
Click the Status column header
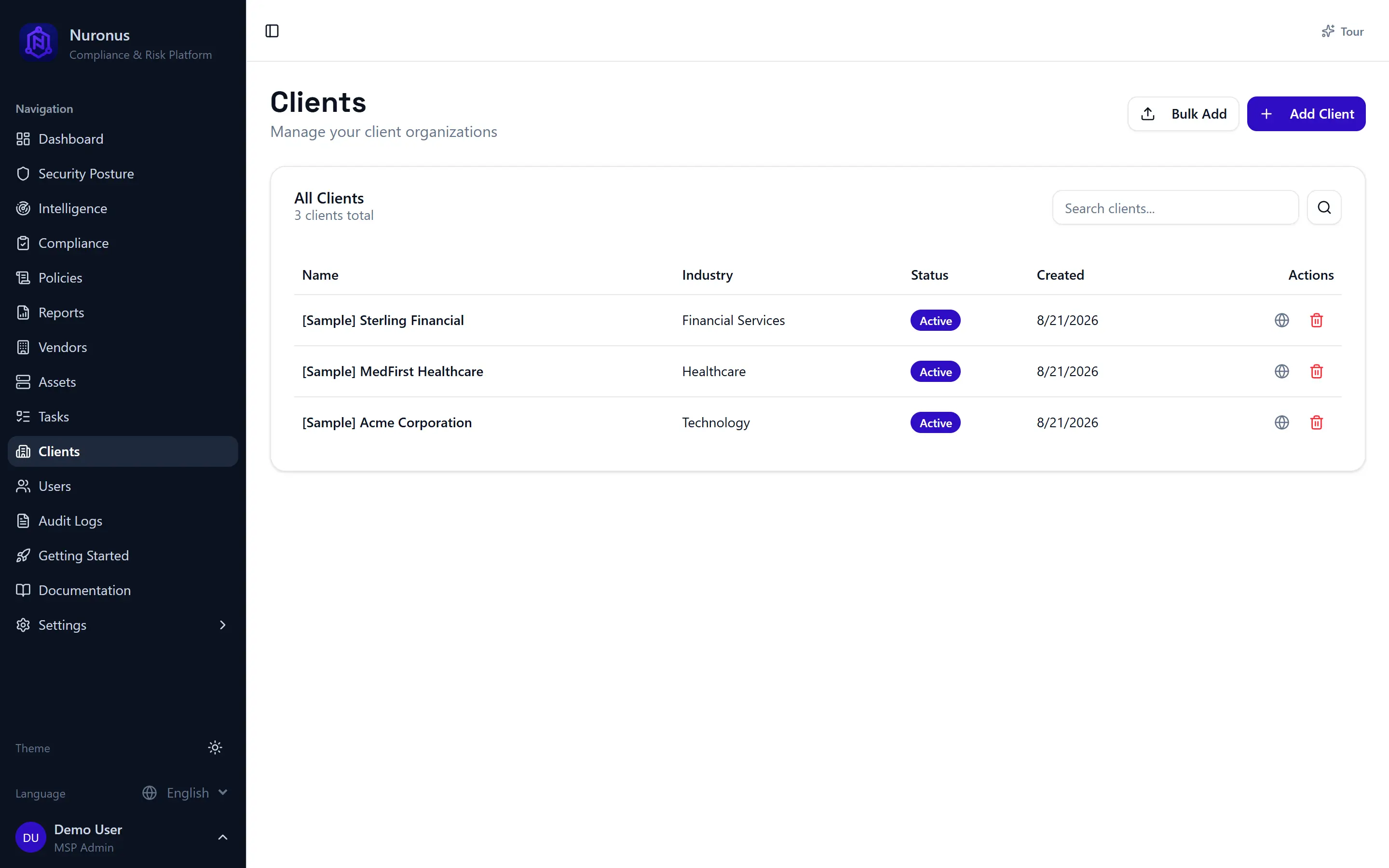tap(929, 275)
